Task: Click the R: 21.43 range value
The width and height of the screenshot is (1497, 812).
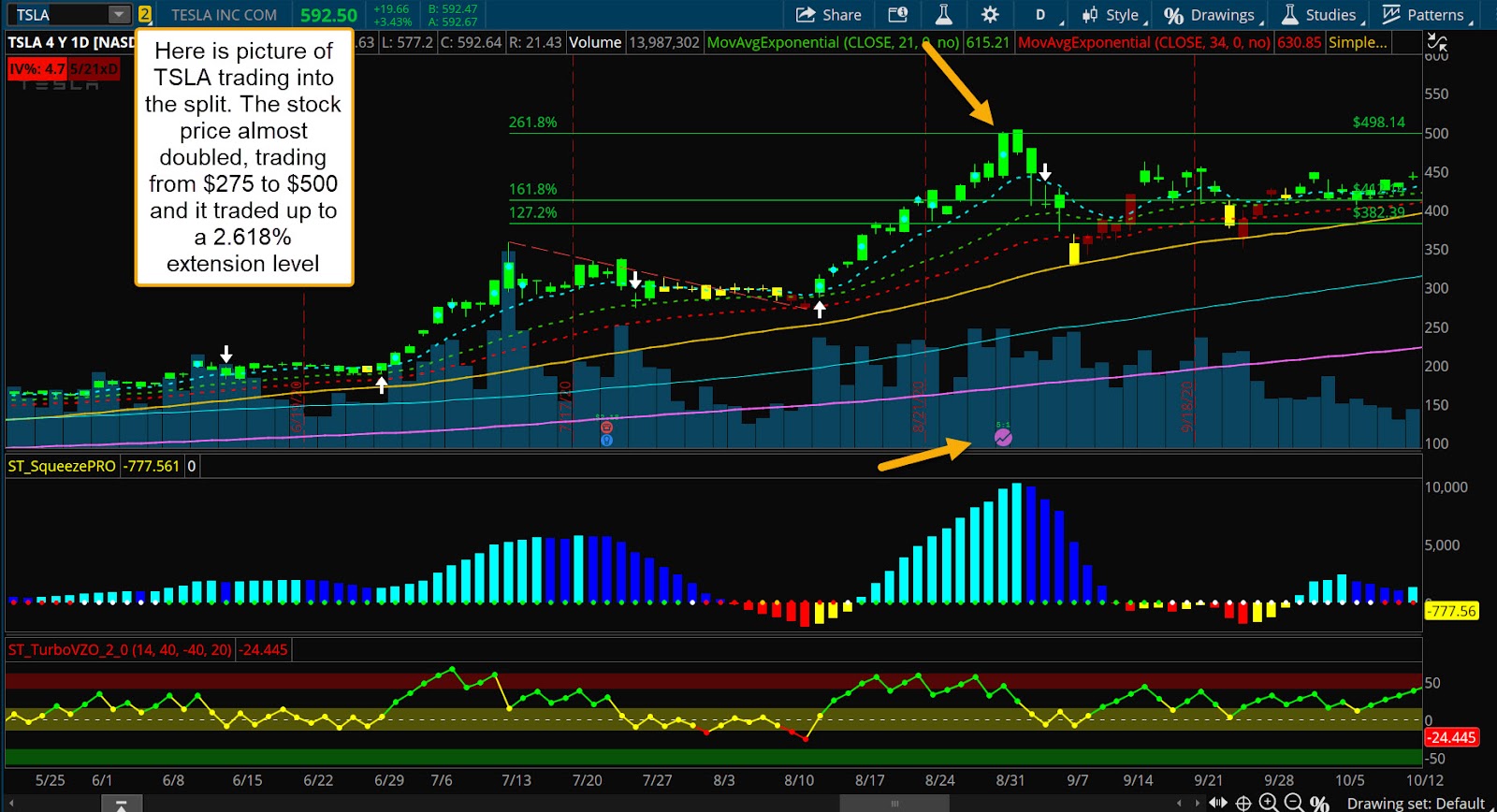Action: (535, 42)
